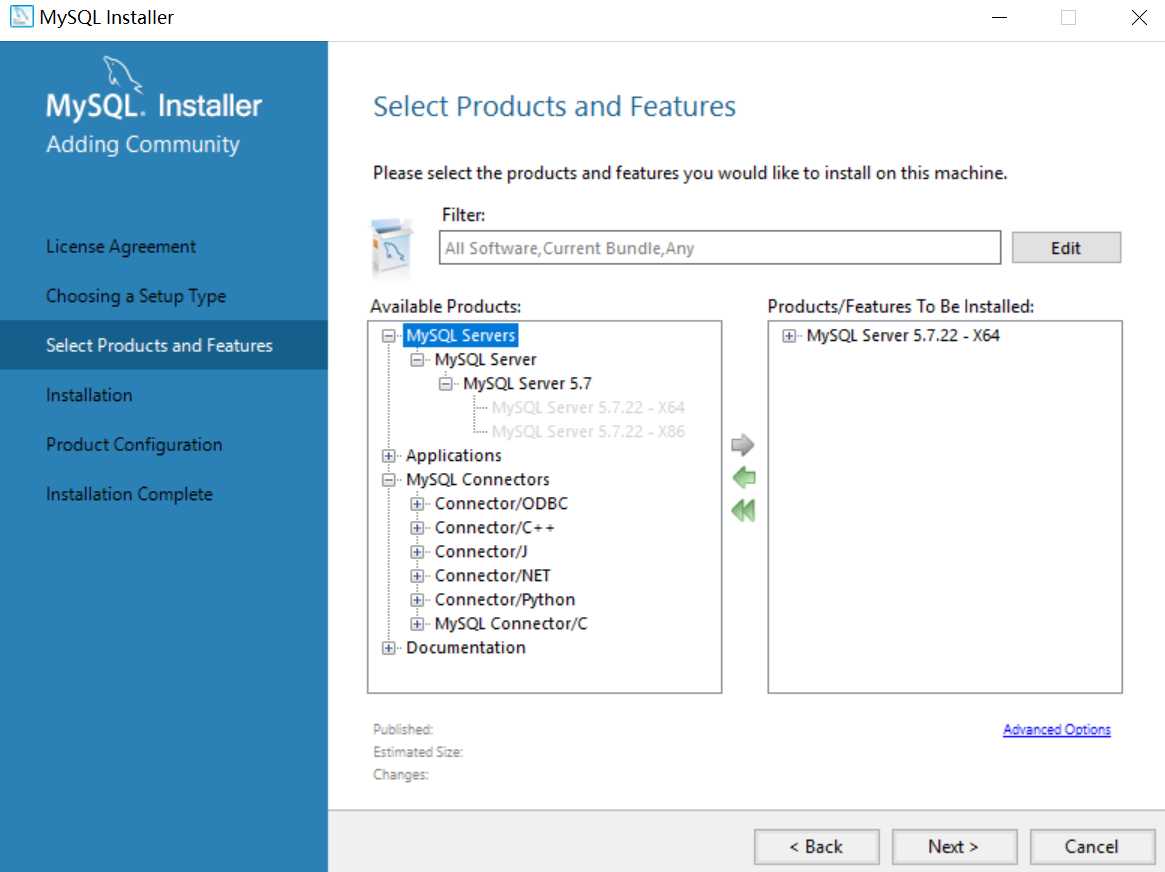Click the filter product box icon
1165x872 pixels.
[x=392, y=247]
